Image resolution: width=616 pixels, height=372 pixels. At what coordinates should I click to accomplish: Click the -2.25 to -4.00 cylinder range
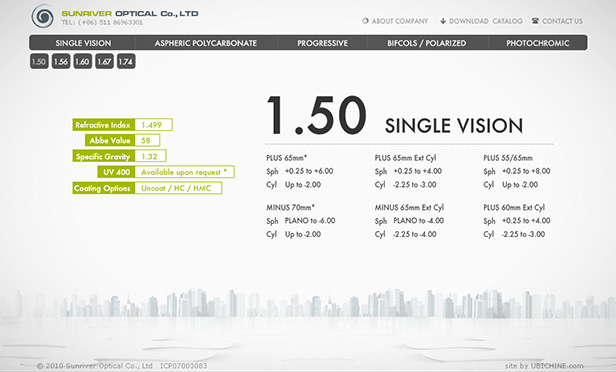click(415, 234)
